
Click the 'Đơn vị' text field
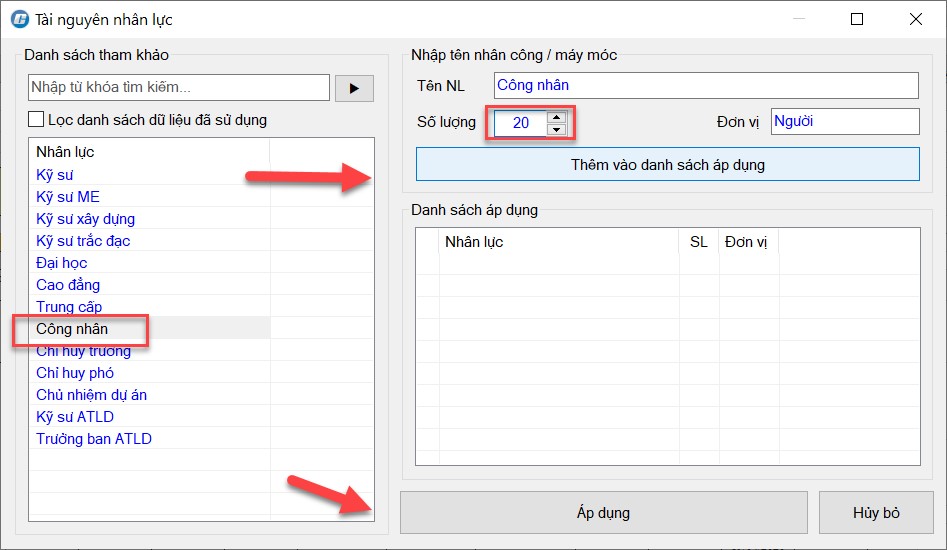(844, 122)
